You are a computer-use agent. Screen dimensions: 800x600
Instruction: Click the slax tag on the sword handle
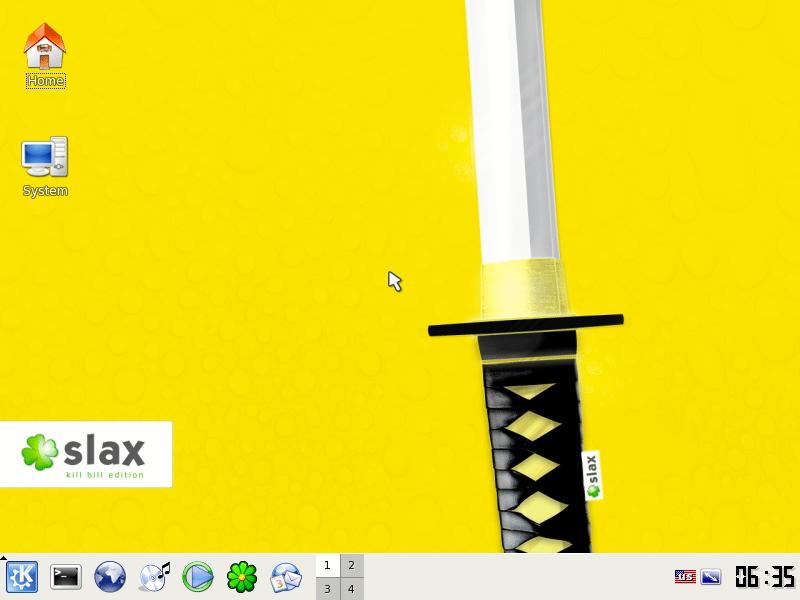[x=592, y=475]
